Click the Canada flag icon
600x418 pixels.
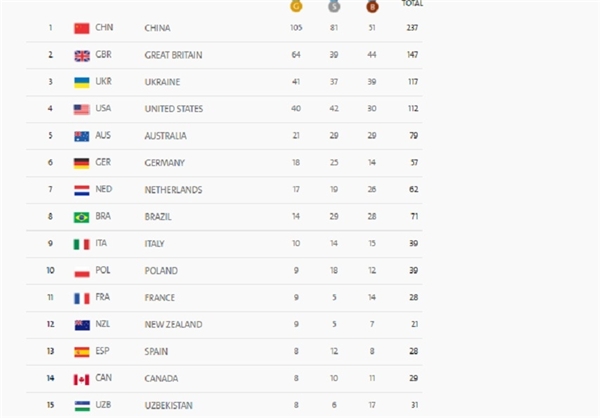pyautogui.click(x=82, y=379)
